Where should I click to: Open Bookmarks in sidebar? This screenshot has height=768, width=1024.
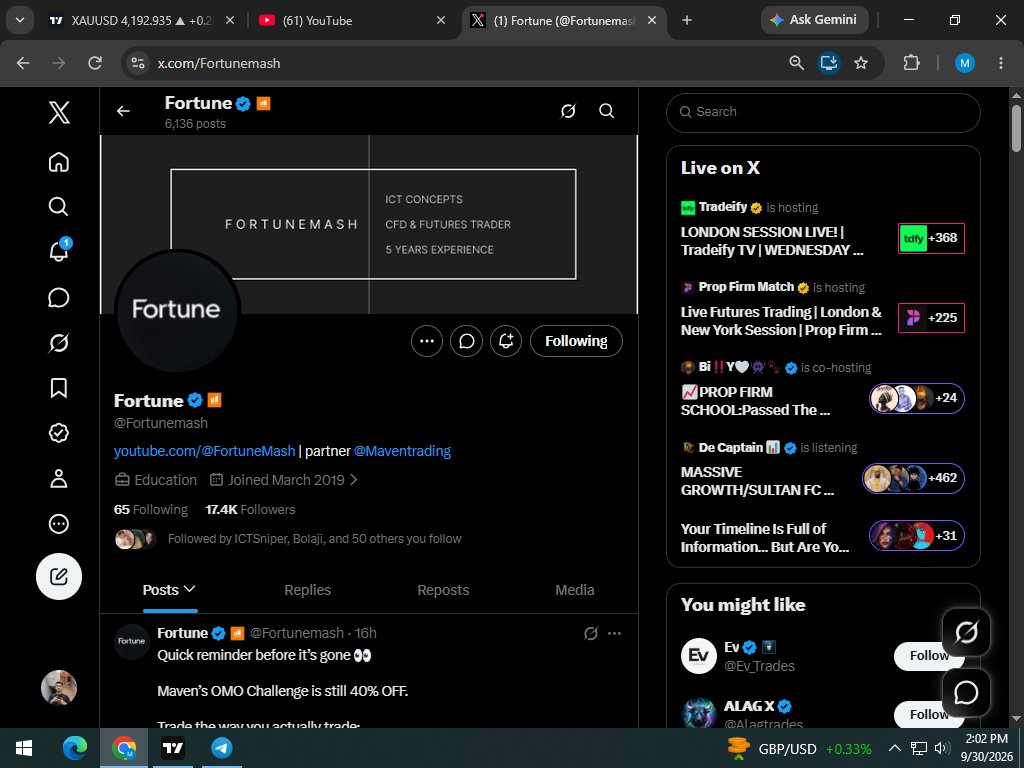[x=59, y=388]
